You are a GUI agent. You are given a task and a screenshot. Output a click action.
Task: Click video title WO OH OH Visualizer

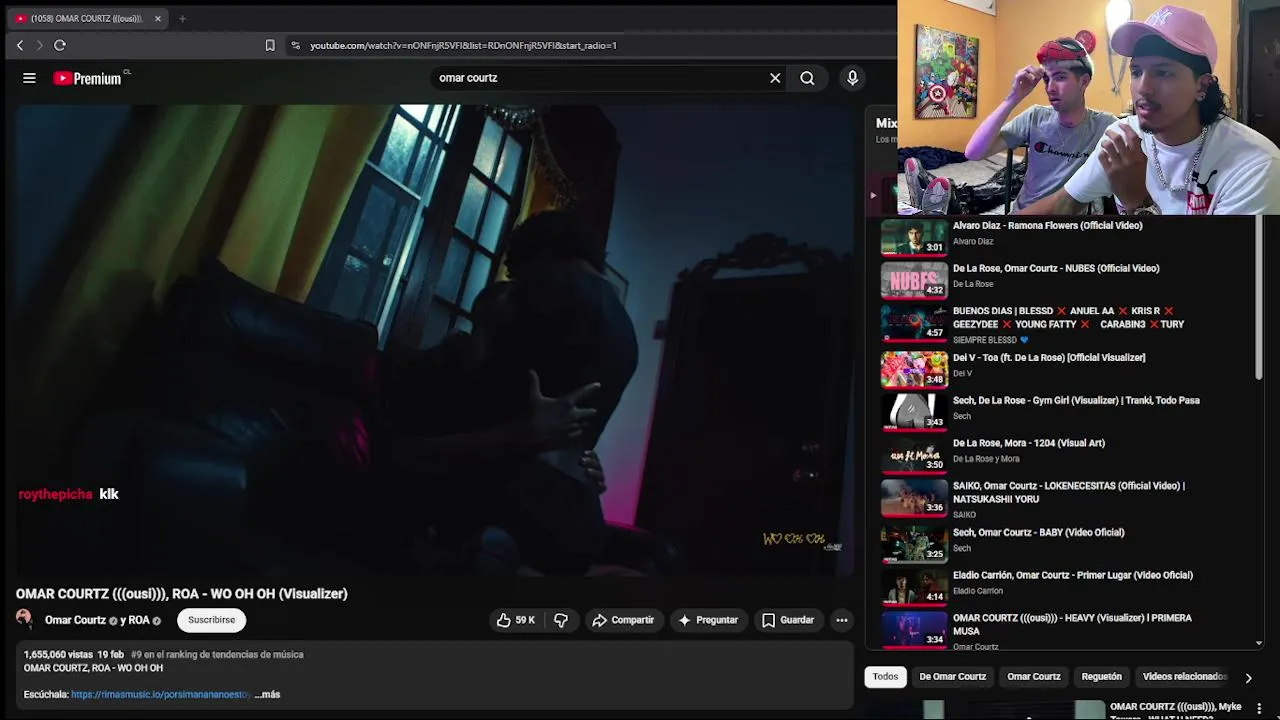point(181,594)
